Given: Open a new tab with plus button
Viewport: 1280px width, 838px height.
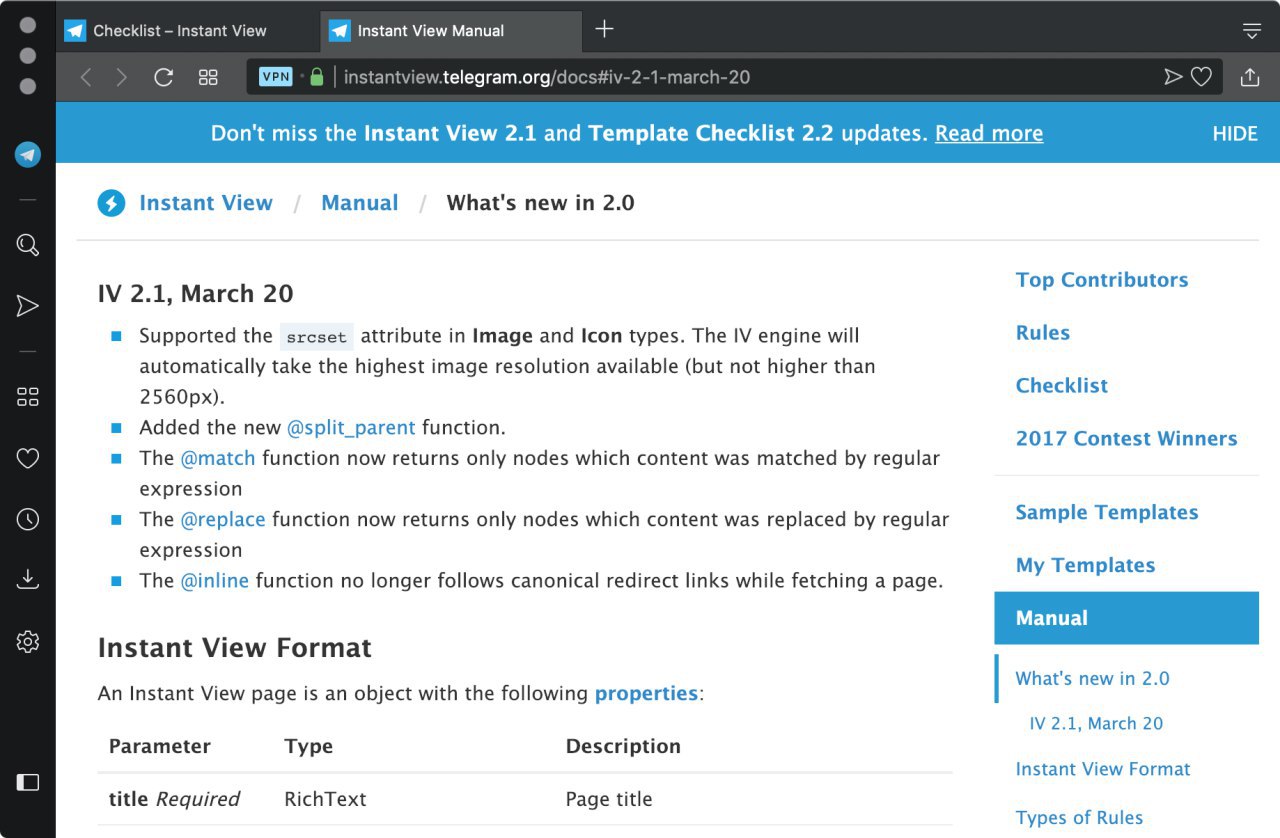Looking at the screenshot, I should [x=604, y=29].
